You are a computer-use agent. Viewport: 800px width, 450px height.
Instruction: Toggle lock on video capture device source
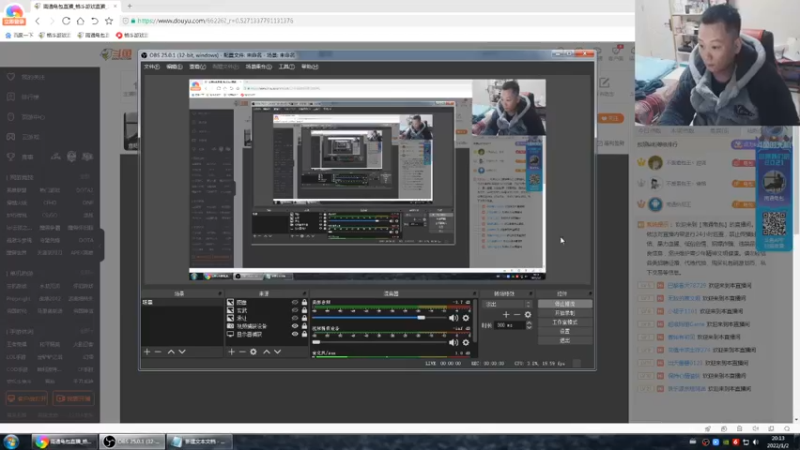click(304, 326)
